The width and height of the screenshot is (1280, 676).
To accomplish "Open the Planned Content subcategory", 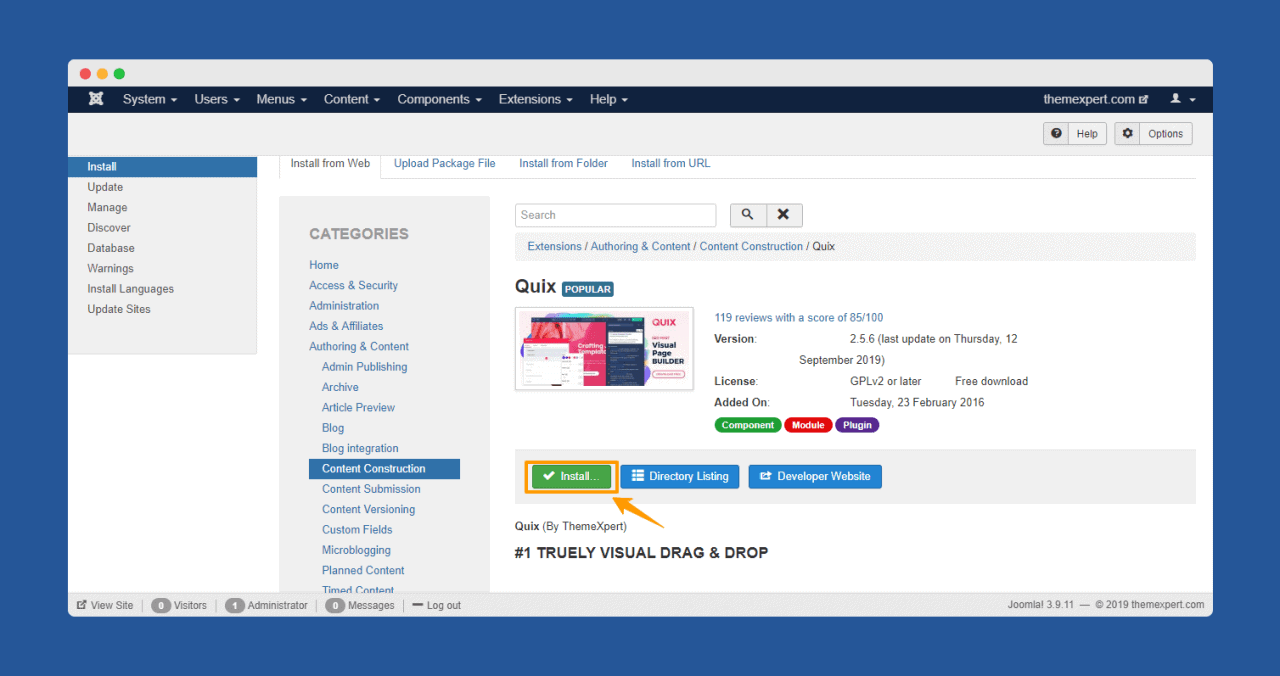I will point(363,570).
